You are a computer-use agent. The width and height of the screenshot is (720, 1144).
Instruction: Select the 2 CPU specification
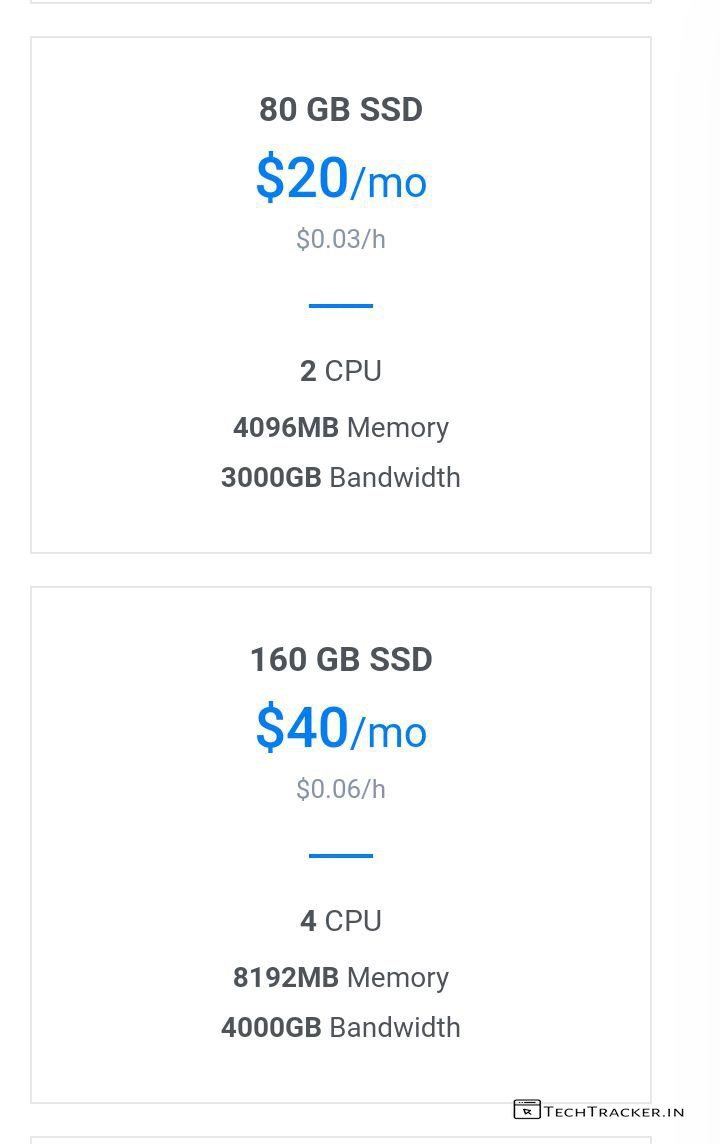pyautogui.click(x=341, y=371)
